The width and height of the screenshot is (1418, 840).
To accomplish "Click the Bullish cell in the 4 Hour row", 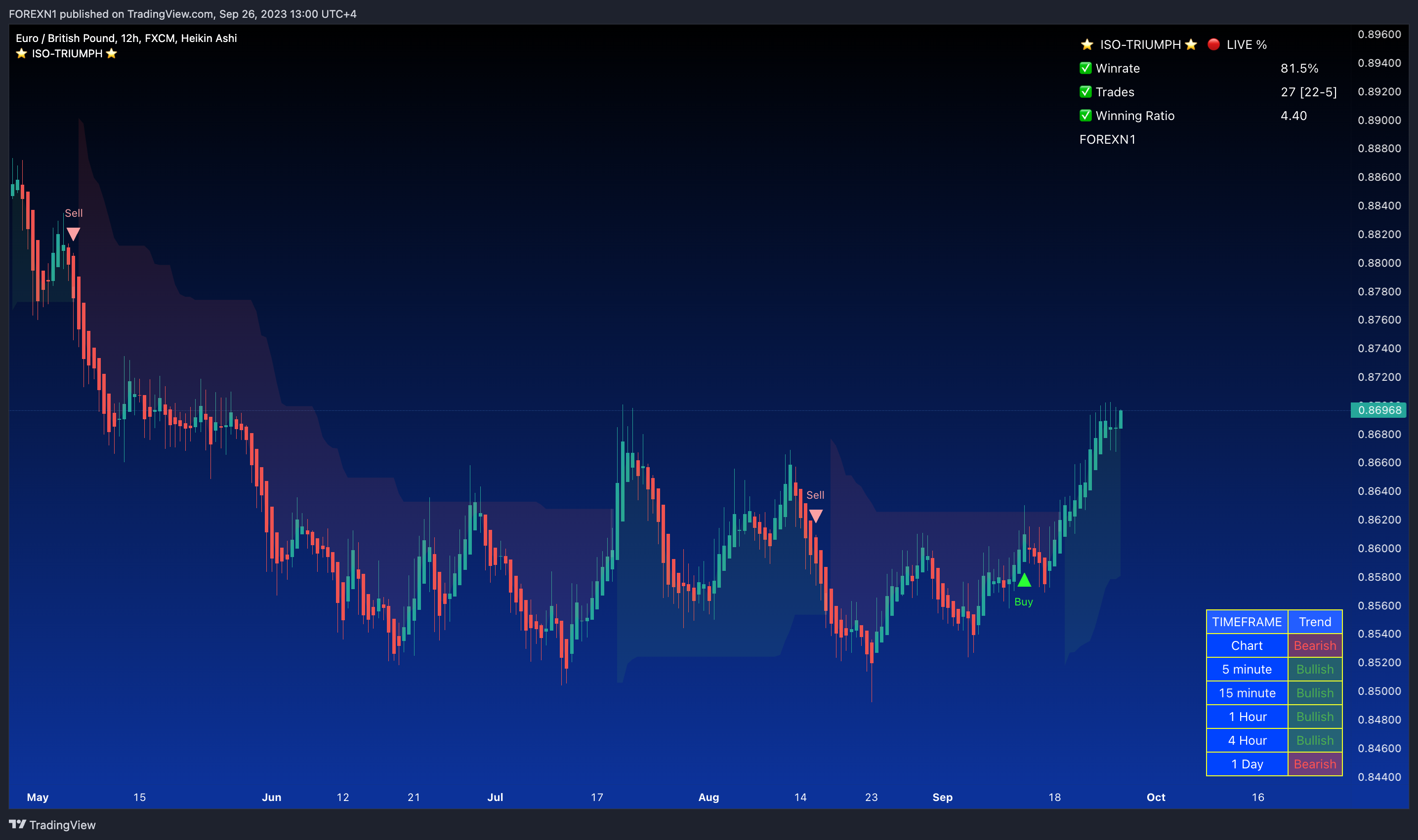I will click(1315, 740).
